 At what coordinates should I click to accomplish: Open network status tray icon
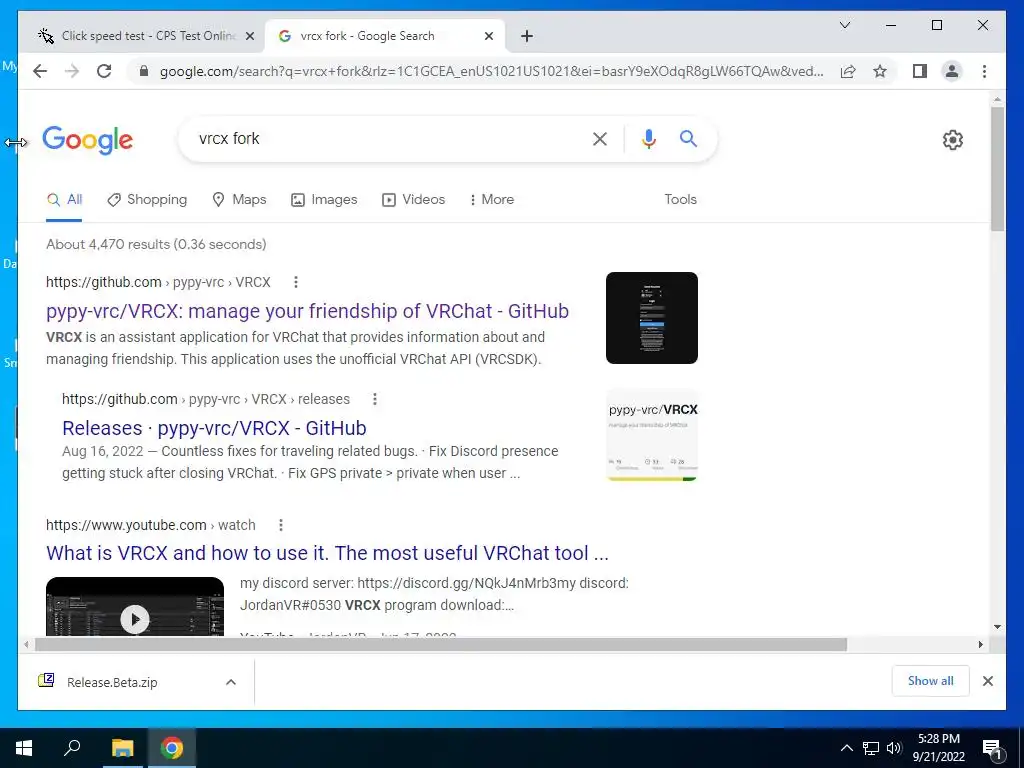[871, 748]
